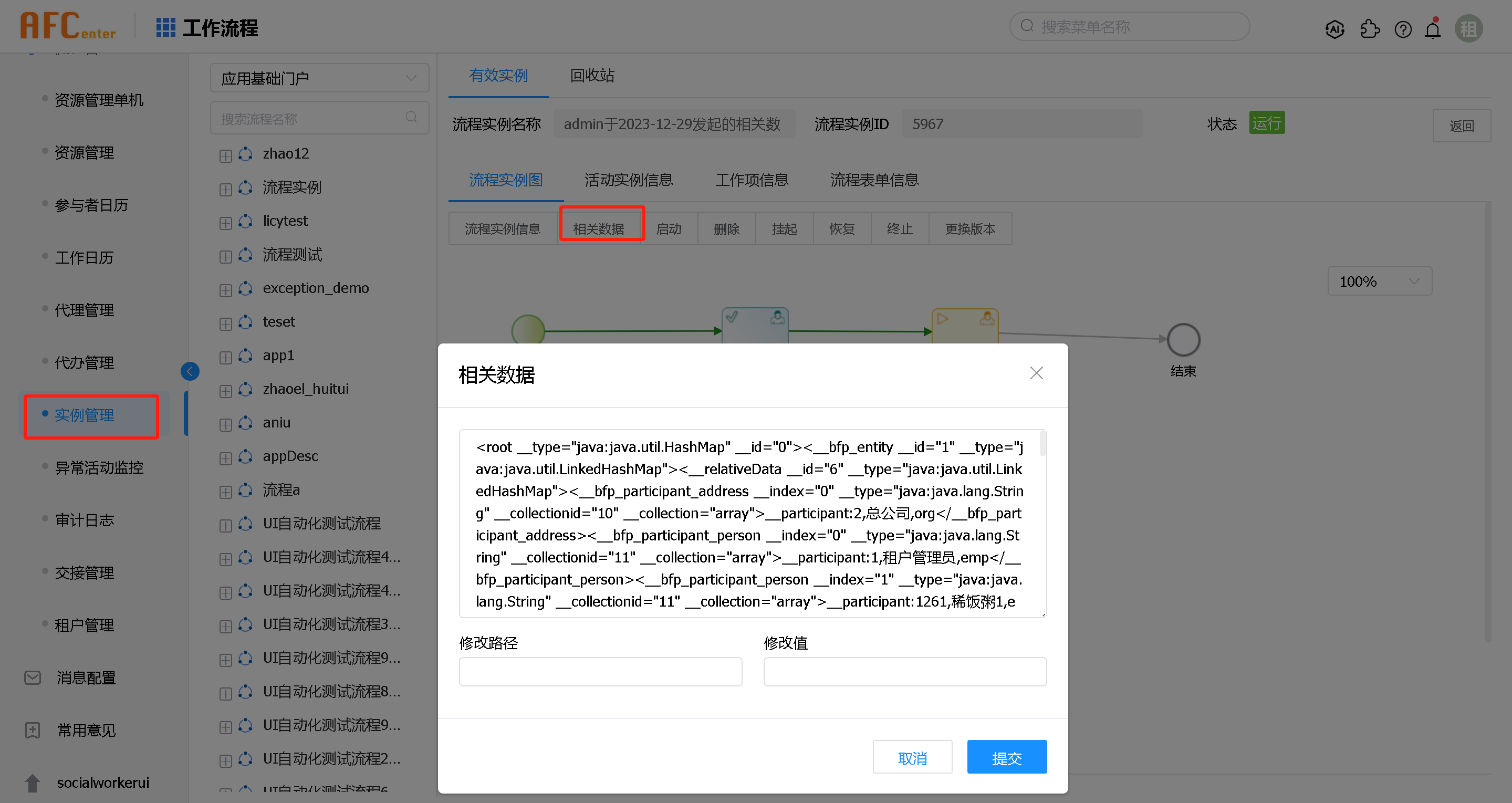
Task: Click the envelope icon beside 消息配置
Action: pos(32,678)
